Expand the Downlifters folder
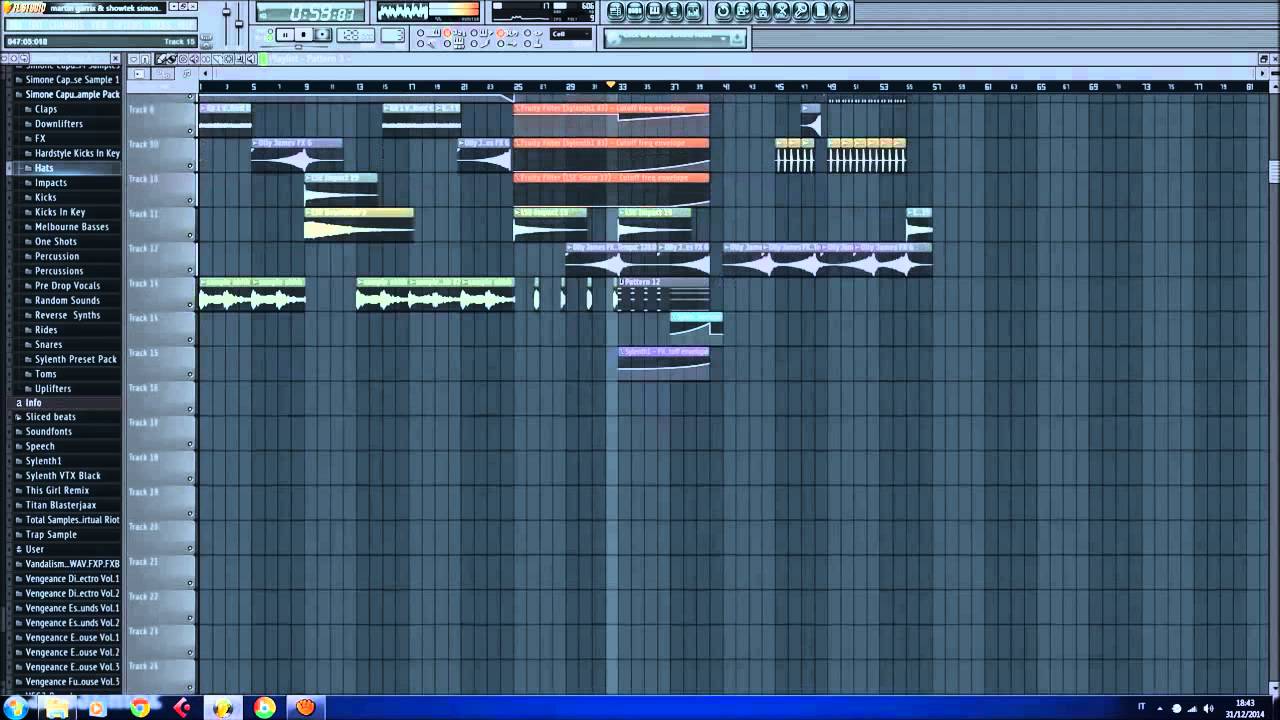This screenshot has width=1280, height=720. coord(59,124)
